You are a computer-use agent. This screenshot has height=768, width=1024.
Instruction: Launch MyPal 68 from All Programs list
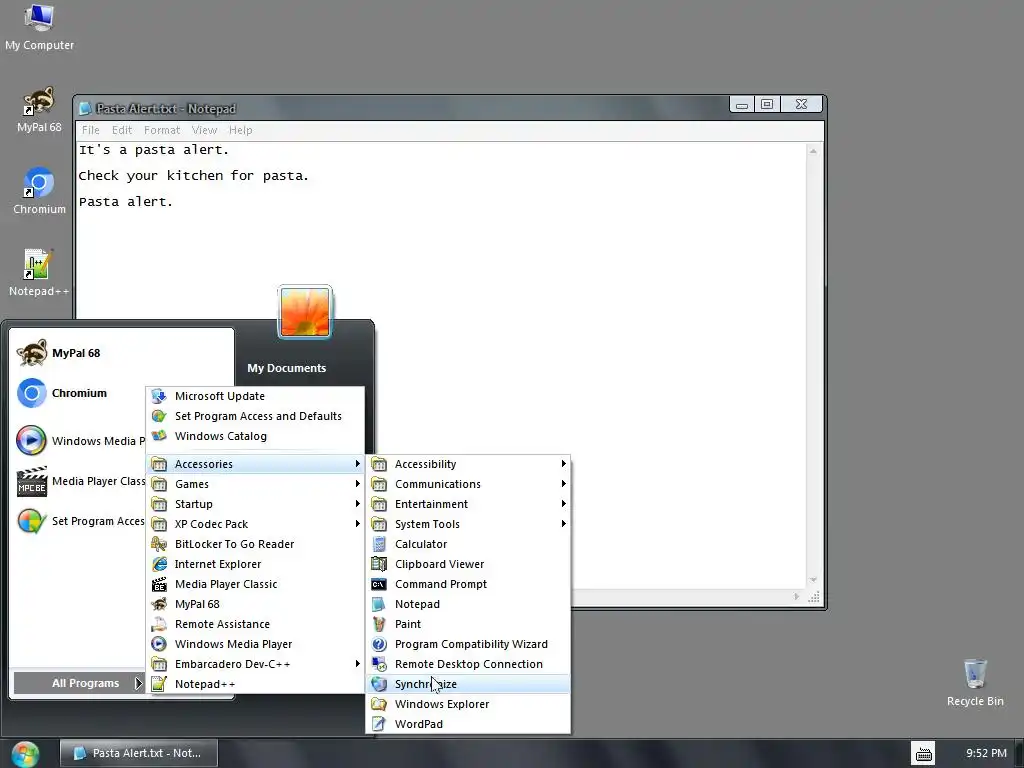255,604
